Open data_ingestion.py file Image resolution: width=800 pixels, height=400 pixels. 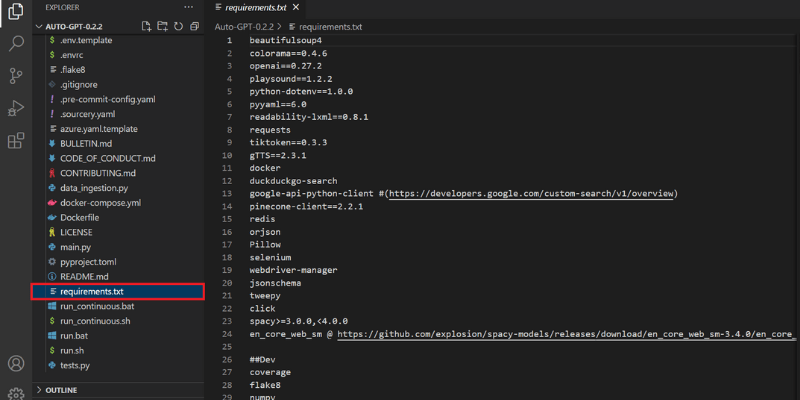point(94,188)
